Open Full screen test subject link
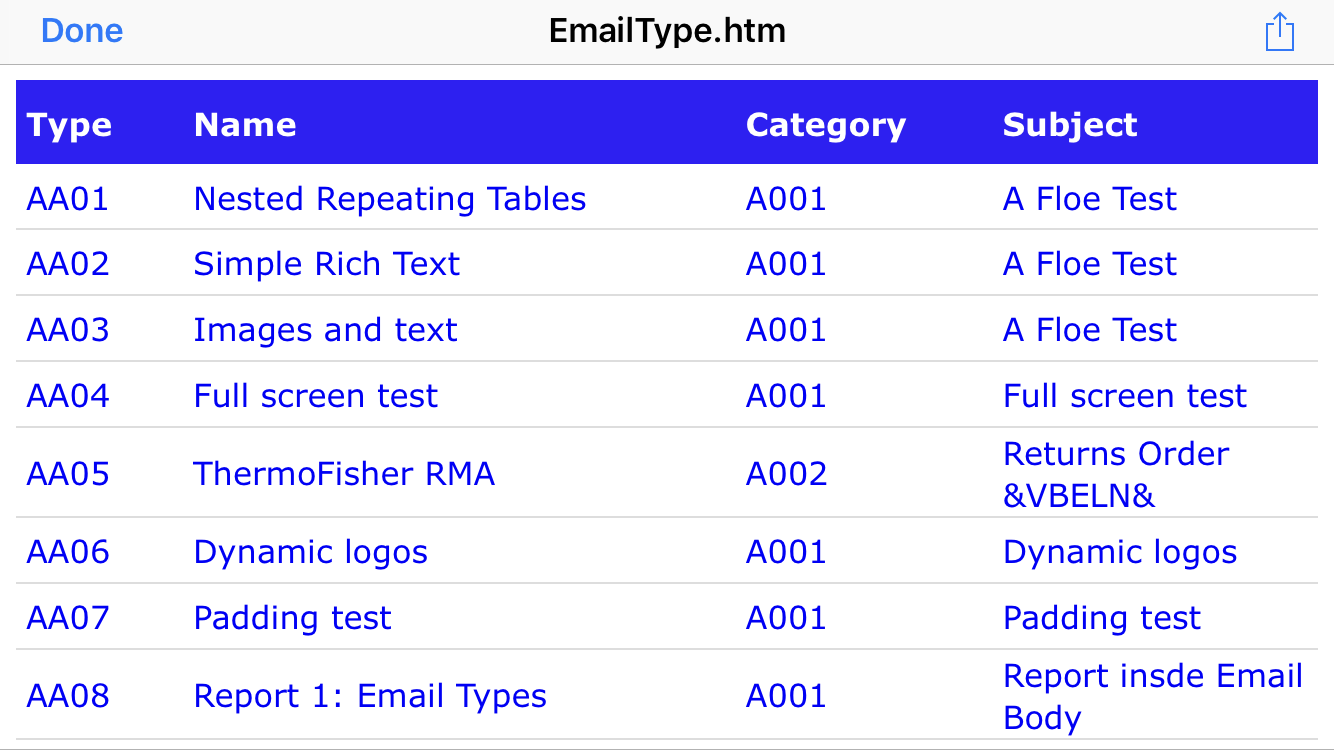Viewport: 1334px width, 750px height. [x=1125, y=396]
